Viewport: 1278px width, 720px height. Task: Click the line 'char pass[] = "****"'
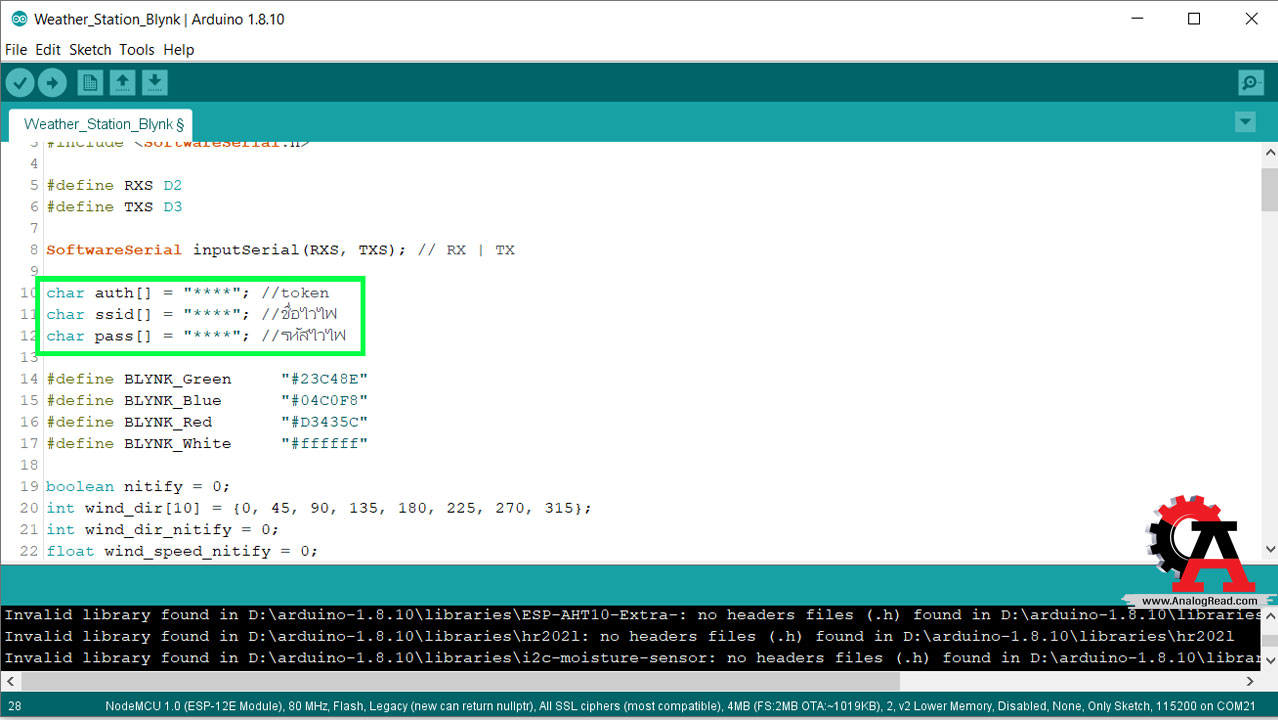click(x=196, y=336)
